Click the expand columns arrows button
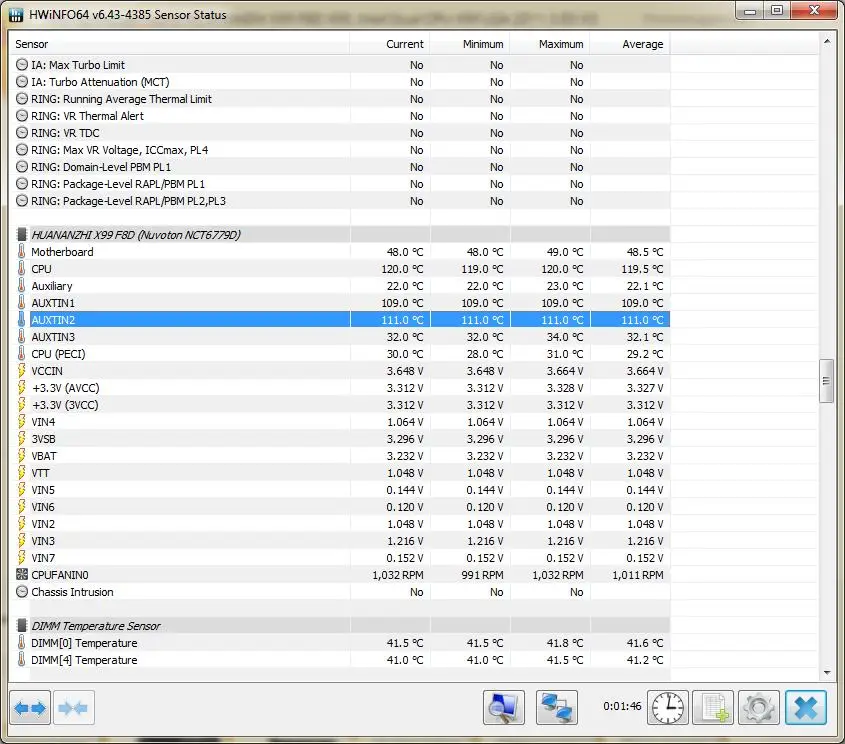This screenshot has height=744, width=845. (x=30, y=707)
